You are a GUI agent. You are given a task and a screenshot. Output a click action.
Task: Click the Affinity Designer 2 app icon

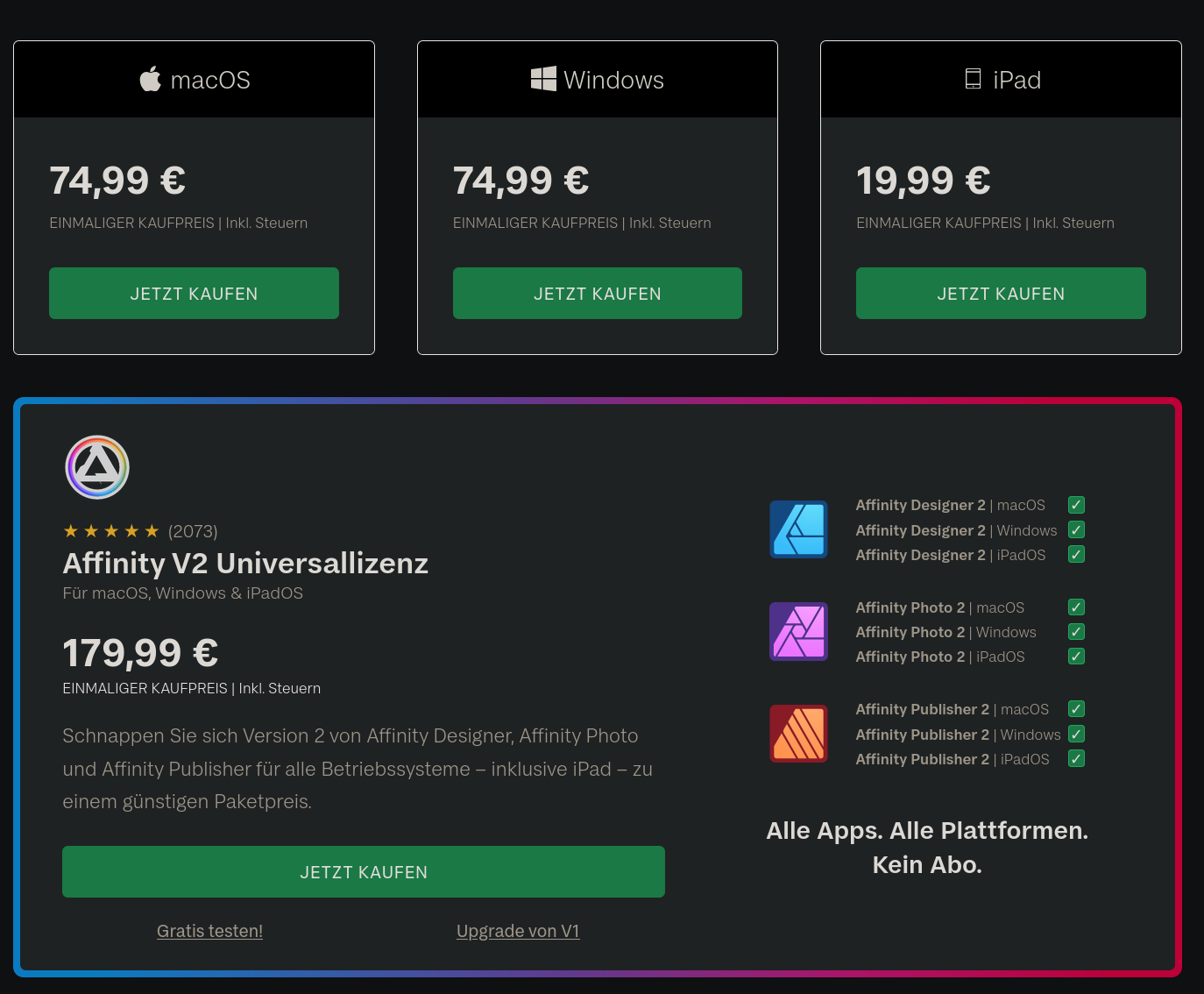coord(798,529)
